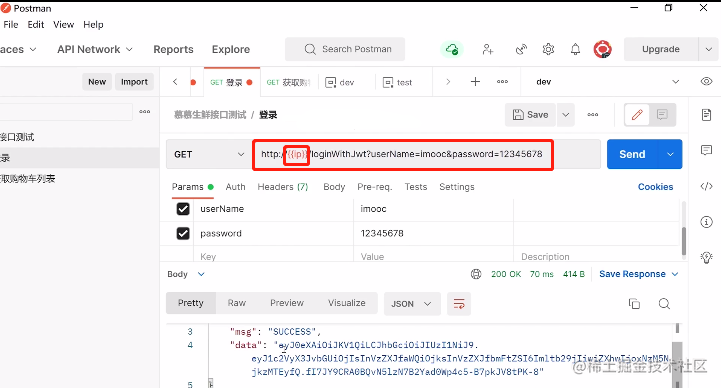721x388 pixels.
Task: Open the View menu
Action: [63, 24]
